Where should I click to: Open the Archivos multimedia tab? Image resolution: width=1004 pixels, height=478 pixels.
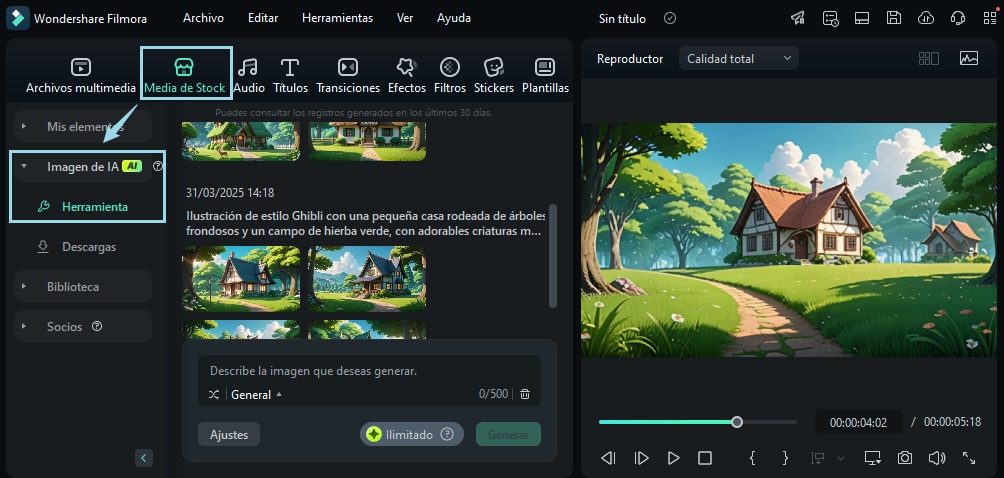pos(81,76)
